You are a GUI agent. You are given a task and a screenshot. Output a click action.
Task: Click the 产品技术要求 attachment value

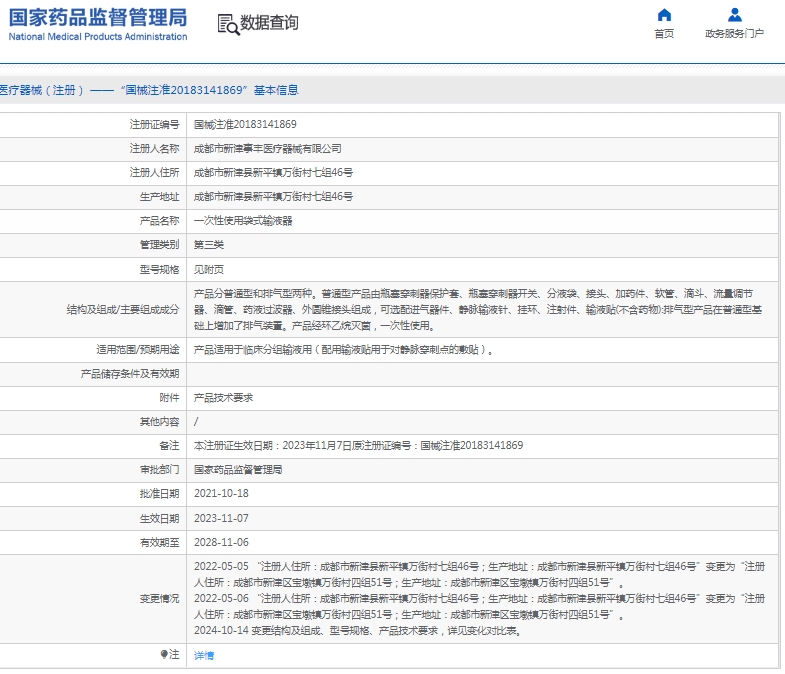coord(223,398)
